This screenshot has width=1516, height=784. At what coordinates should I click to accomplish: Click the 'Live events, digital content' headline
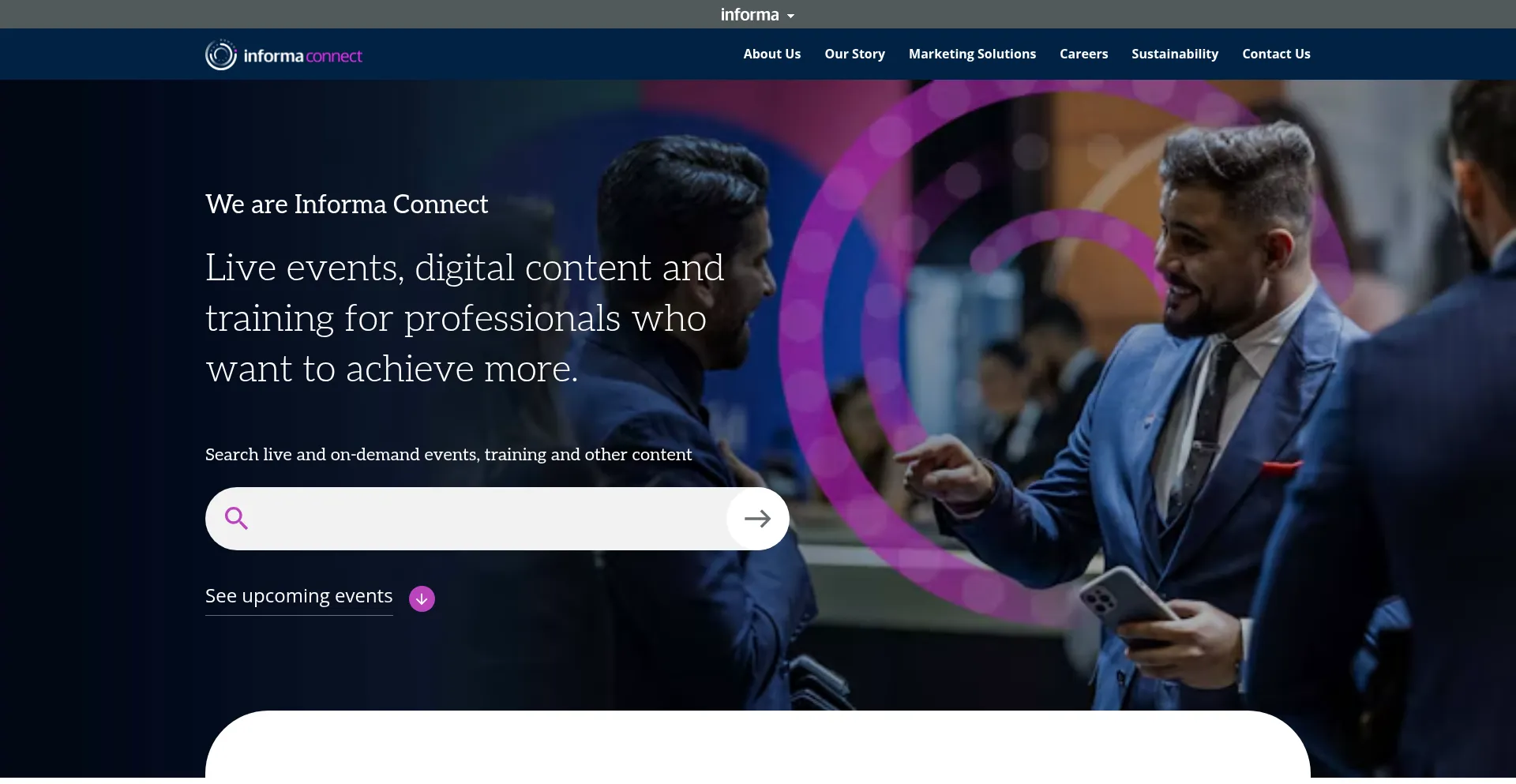pos(464,318)
